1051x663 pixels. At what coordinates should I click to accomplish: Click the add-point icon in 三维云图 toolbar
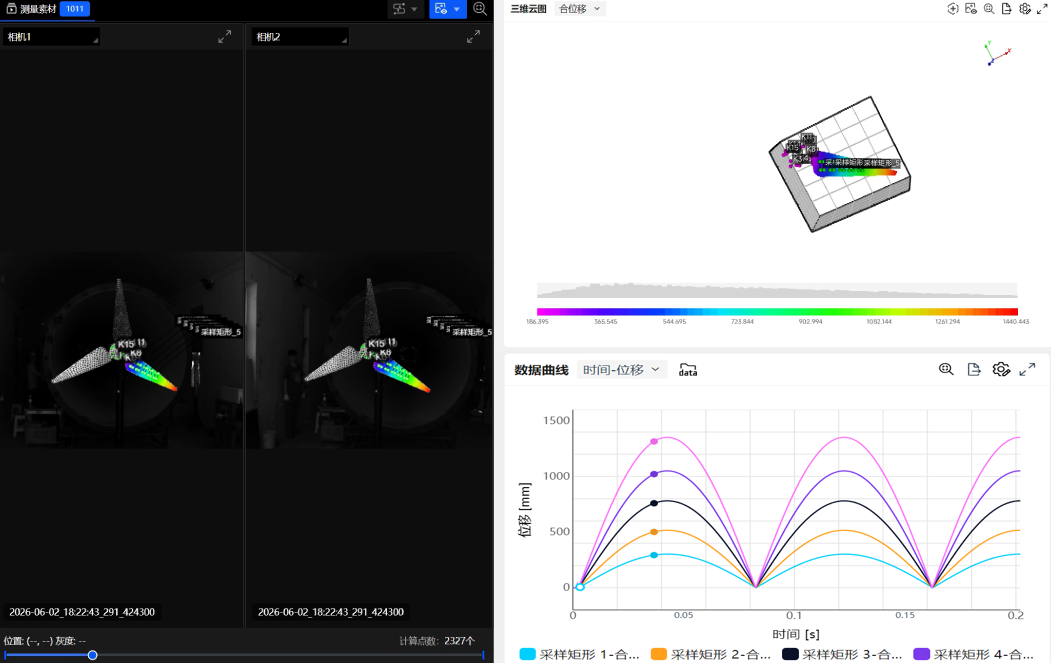point(952,9)
